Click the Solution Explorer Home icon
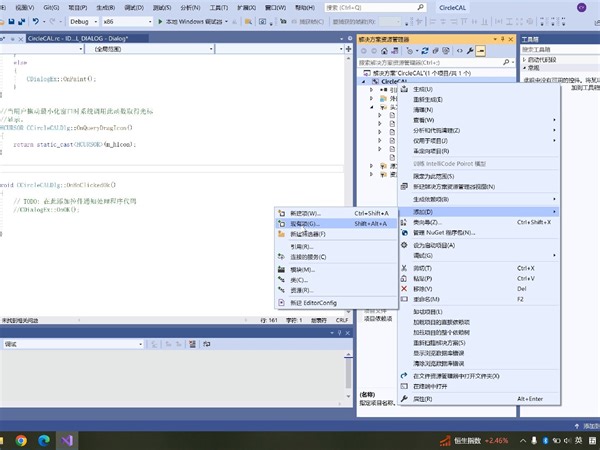The width and height of the screenshot is (600, 450). coord(384,51)
